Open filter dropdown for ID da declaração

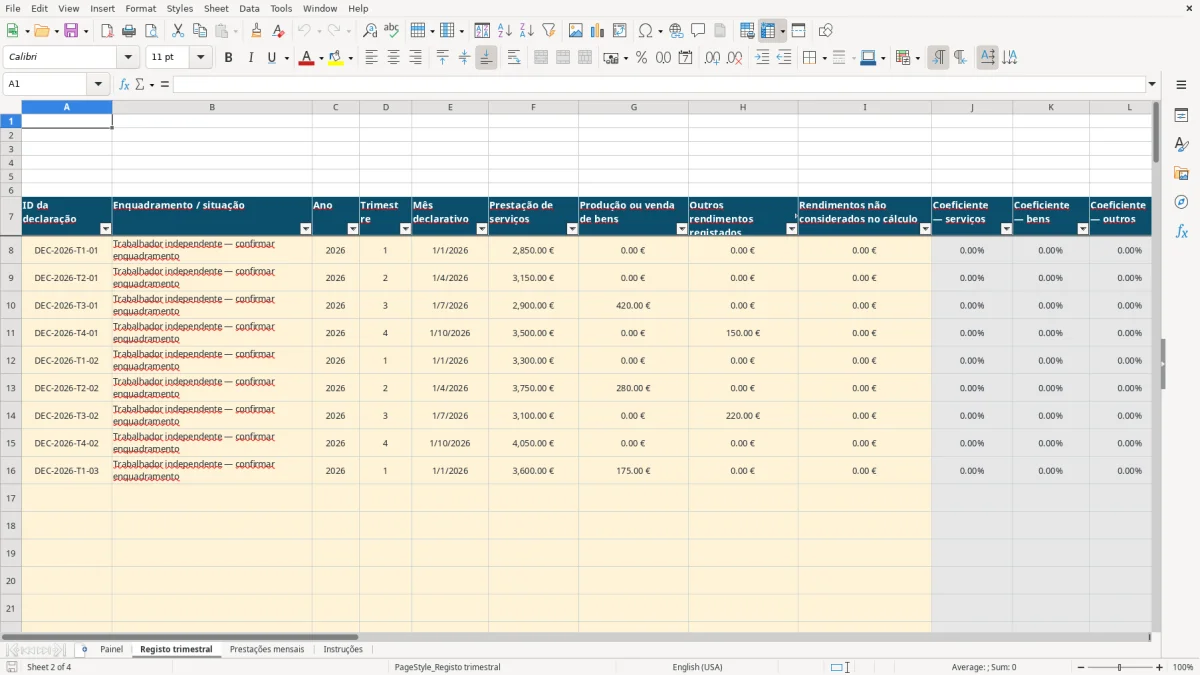click(105, 229)
